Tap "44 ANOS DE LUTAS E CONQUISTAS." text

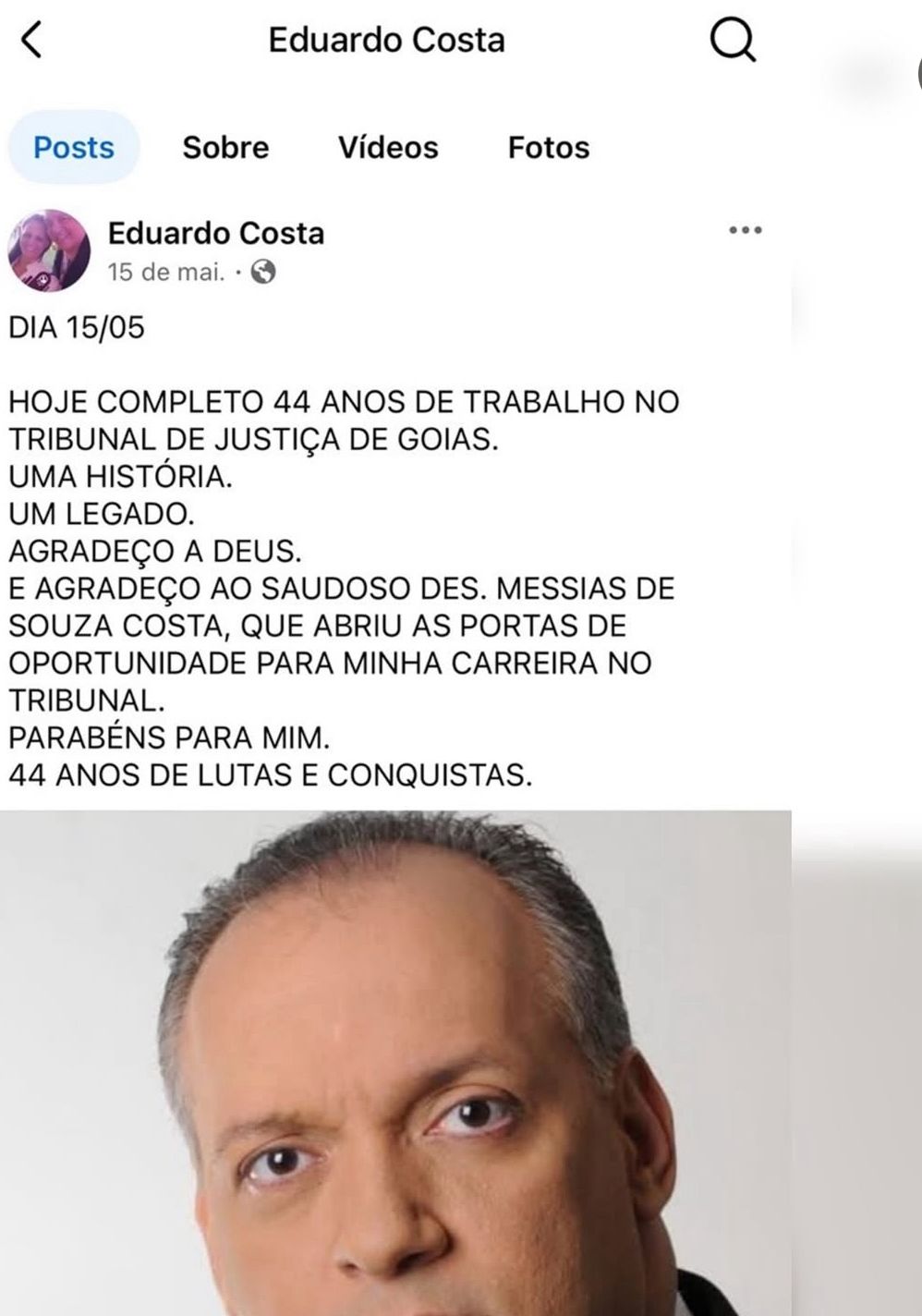270,775
